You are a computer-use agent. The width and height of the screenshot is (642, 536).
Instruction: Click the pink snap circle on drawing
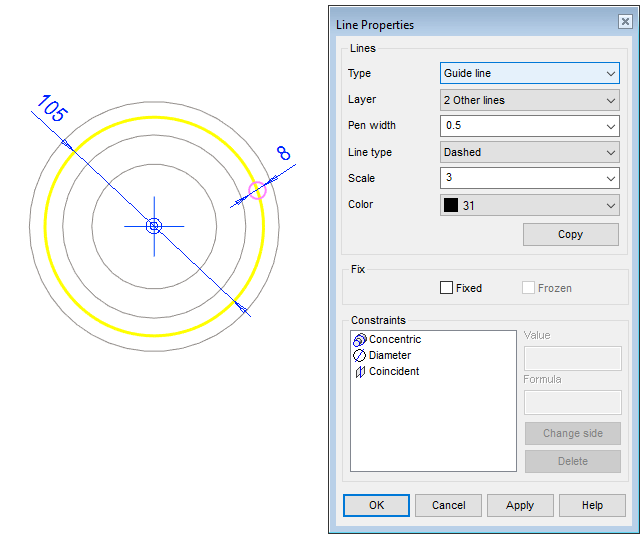(257, 189)
